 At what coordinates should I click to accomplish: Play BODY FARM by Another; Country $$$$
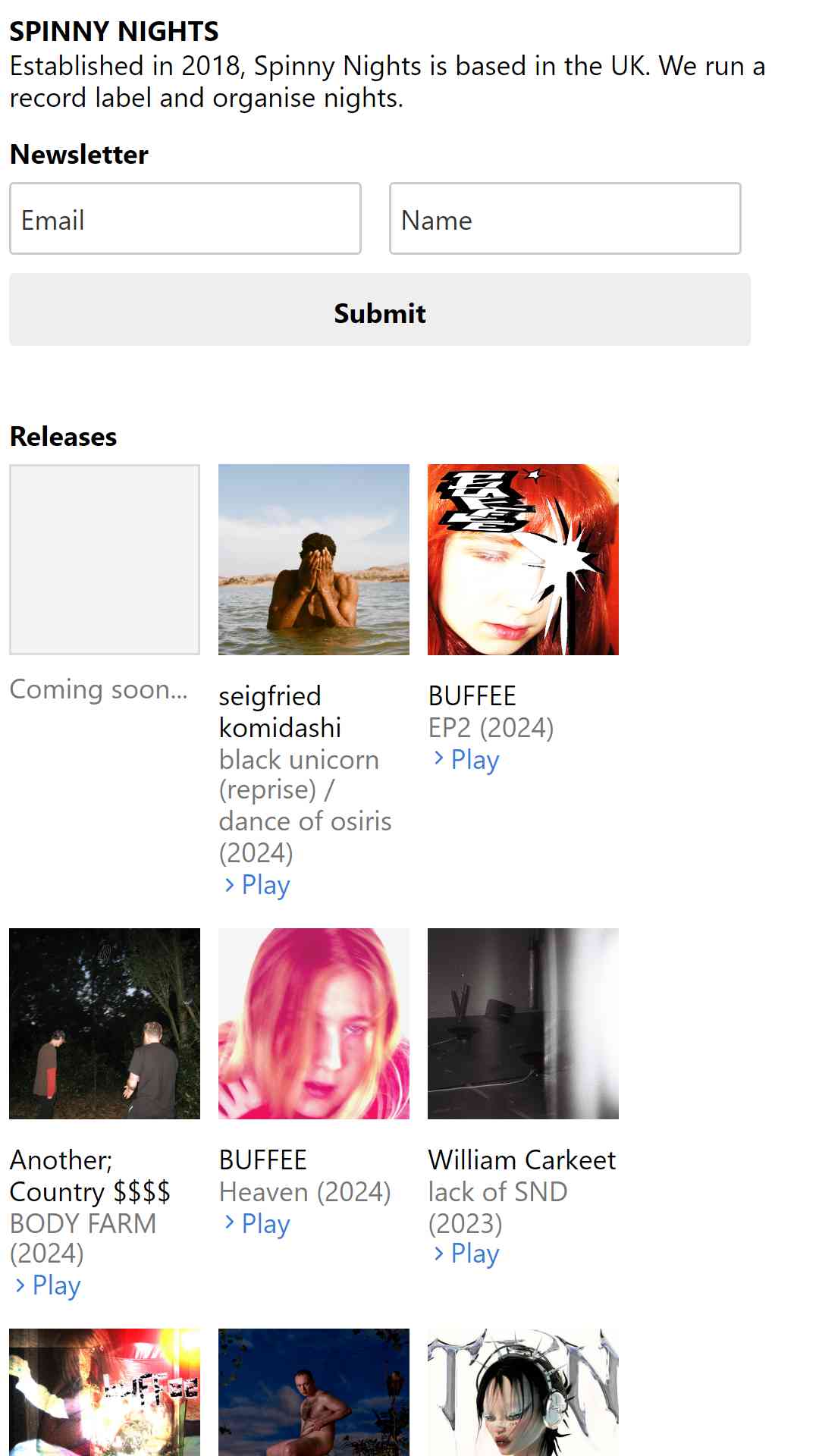point(48,1285)
